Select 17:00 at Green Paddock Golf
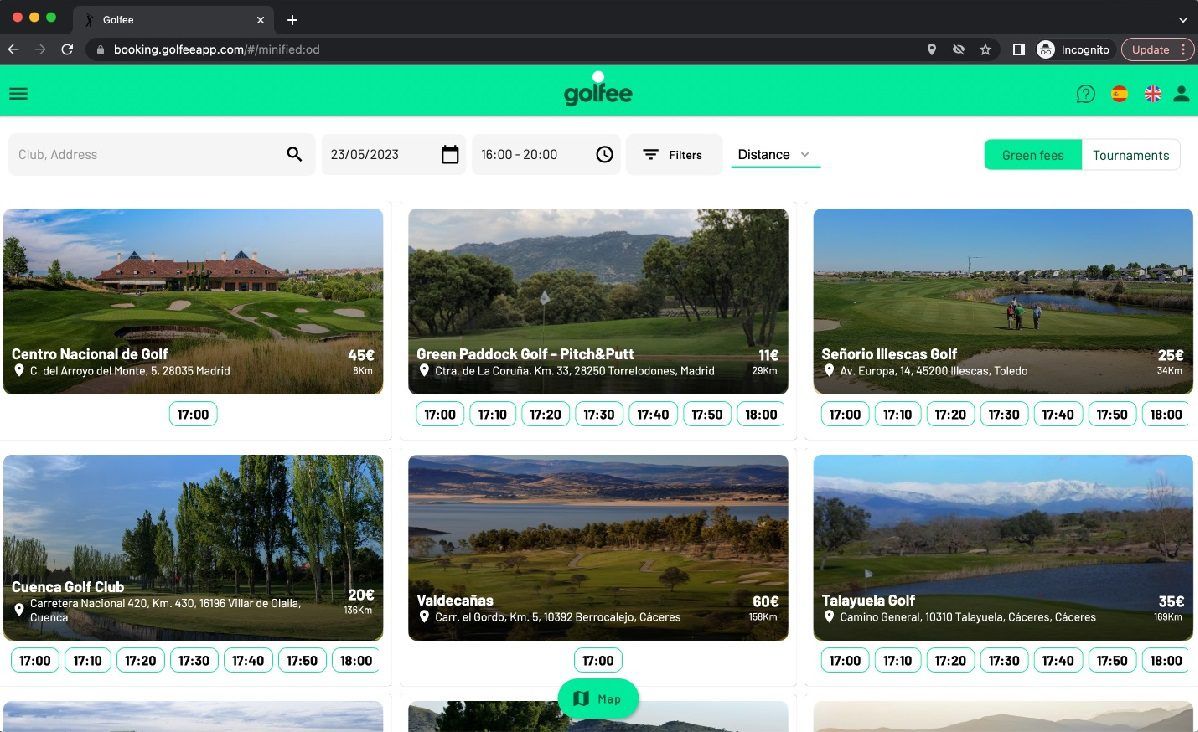Viewport: 1198px width, 732px height. pos(440,414)
